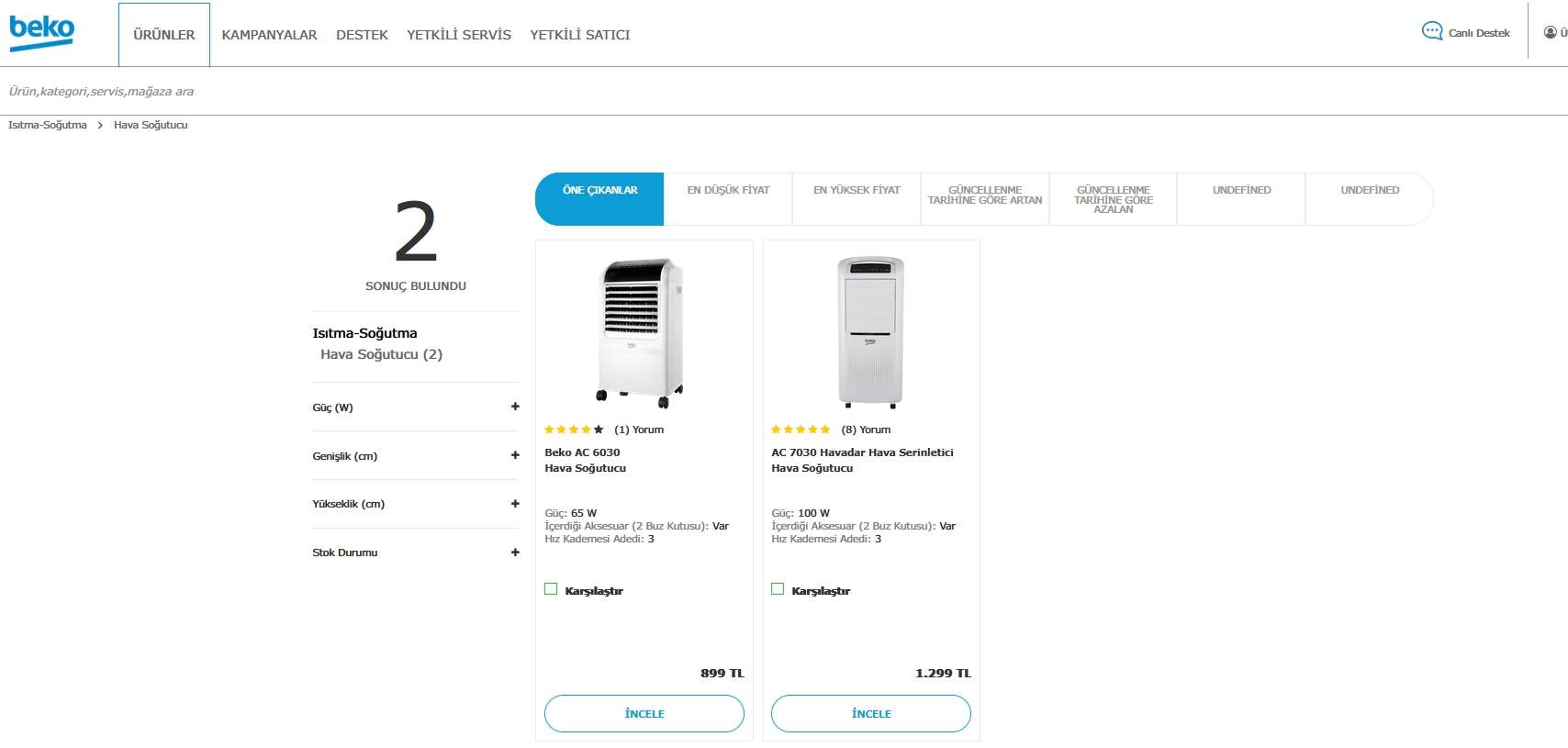Click the product search input field
The image size is (1568, 748).
[367, 92]
